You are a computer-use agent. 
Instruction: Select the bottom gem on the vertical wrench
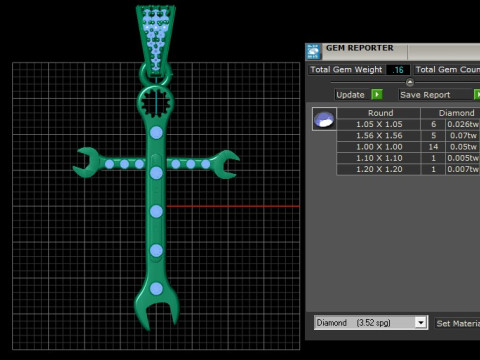coord(156,289)
